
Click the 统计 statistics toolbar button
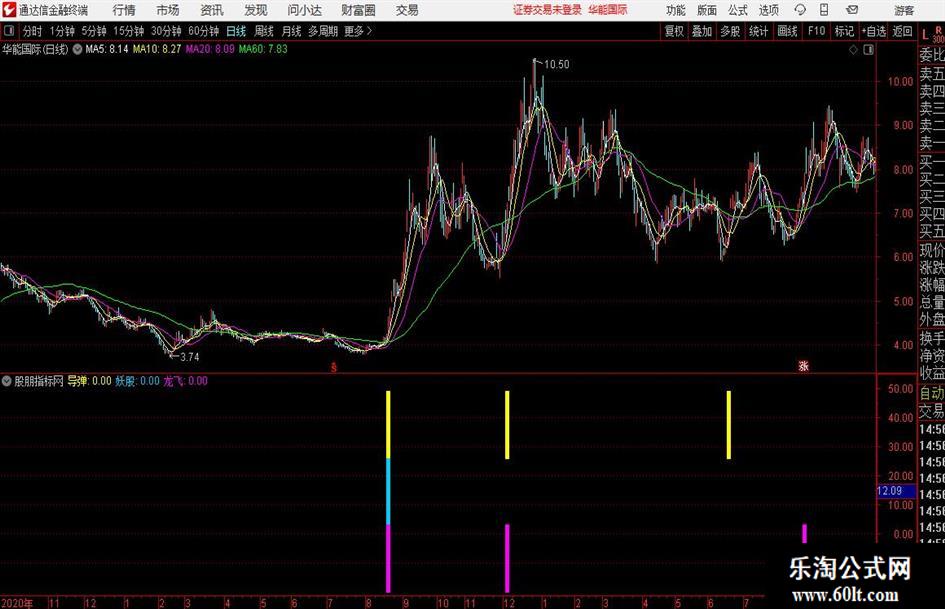[x=758, y=31]
